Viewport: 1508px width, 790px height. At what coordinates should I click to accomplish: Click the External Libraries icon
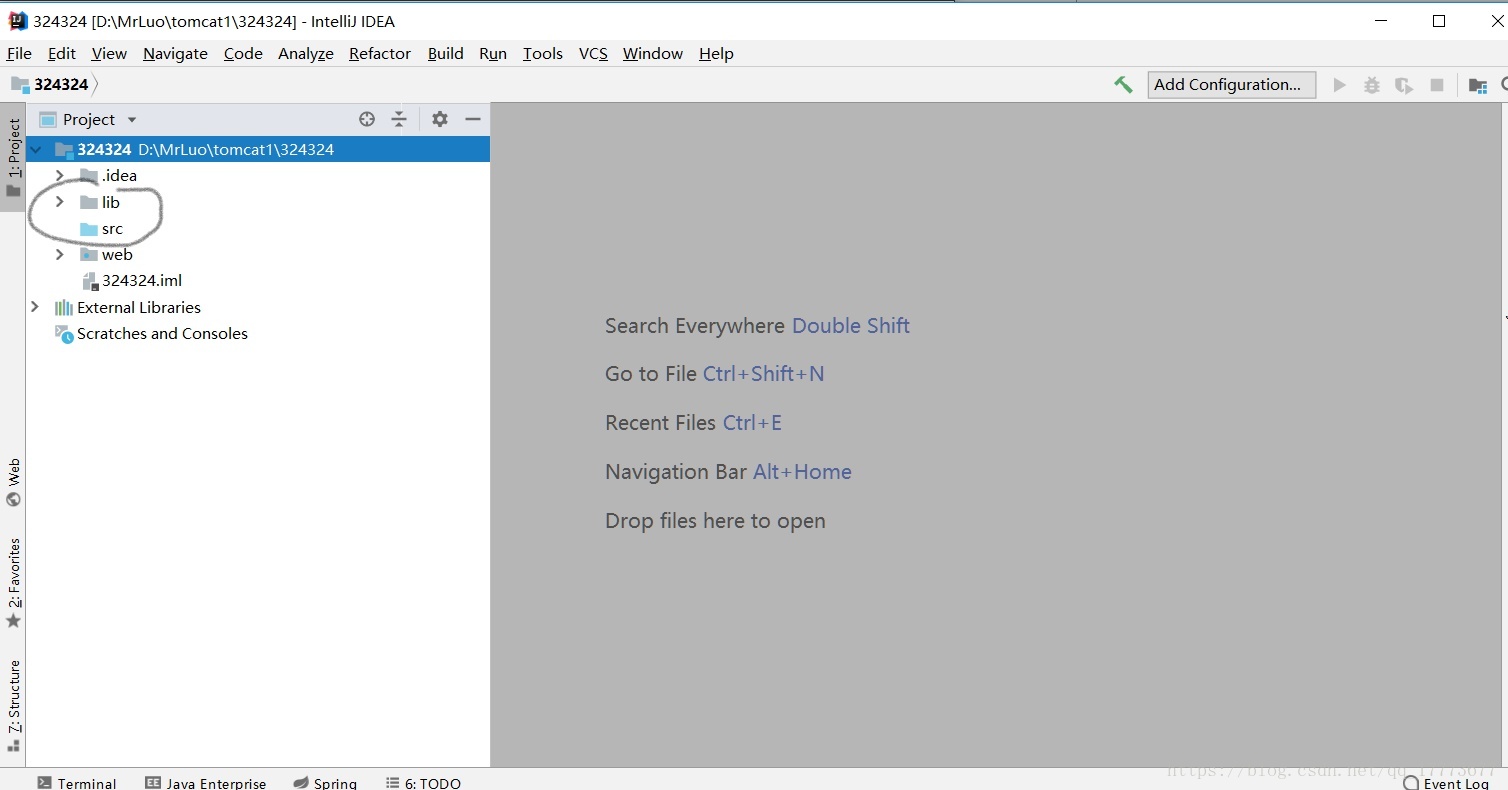coord(64,308)
